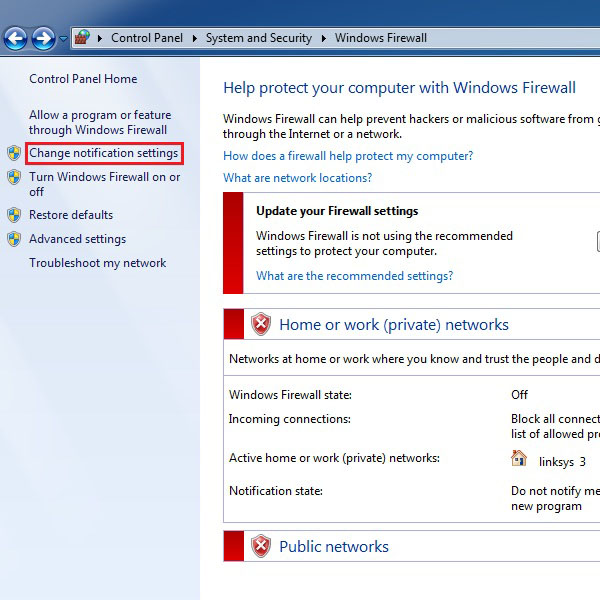Screen dimensions: 600x600
Task: Open What are network locations link
Action: click(298, 178)
